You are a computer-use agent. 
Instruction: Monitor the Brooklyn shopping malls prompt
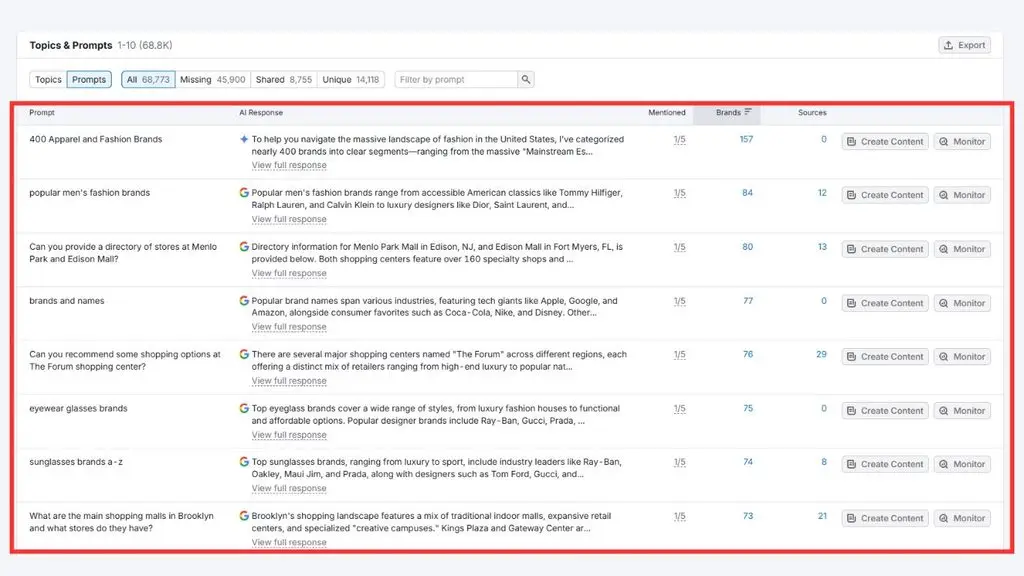pos(962,519)
